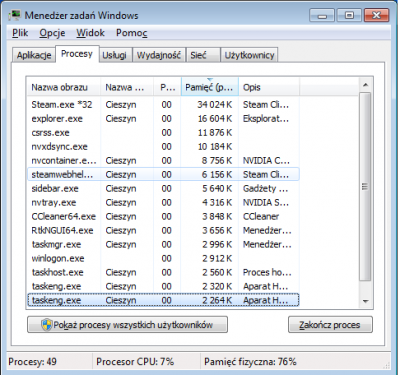Open the Widok menu
This screenshot has height=375, width=400.
click(90, 33)
